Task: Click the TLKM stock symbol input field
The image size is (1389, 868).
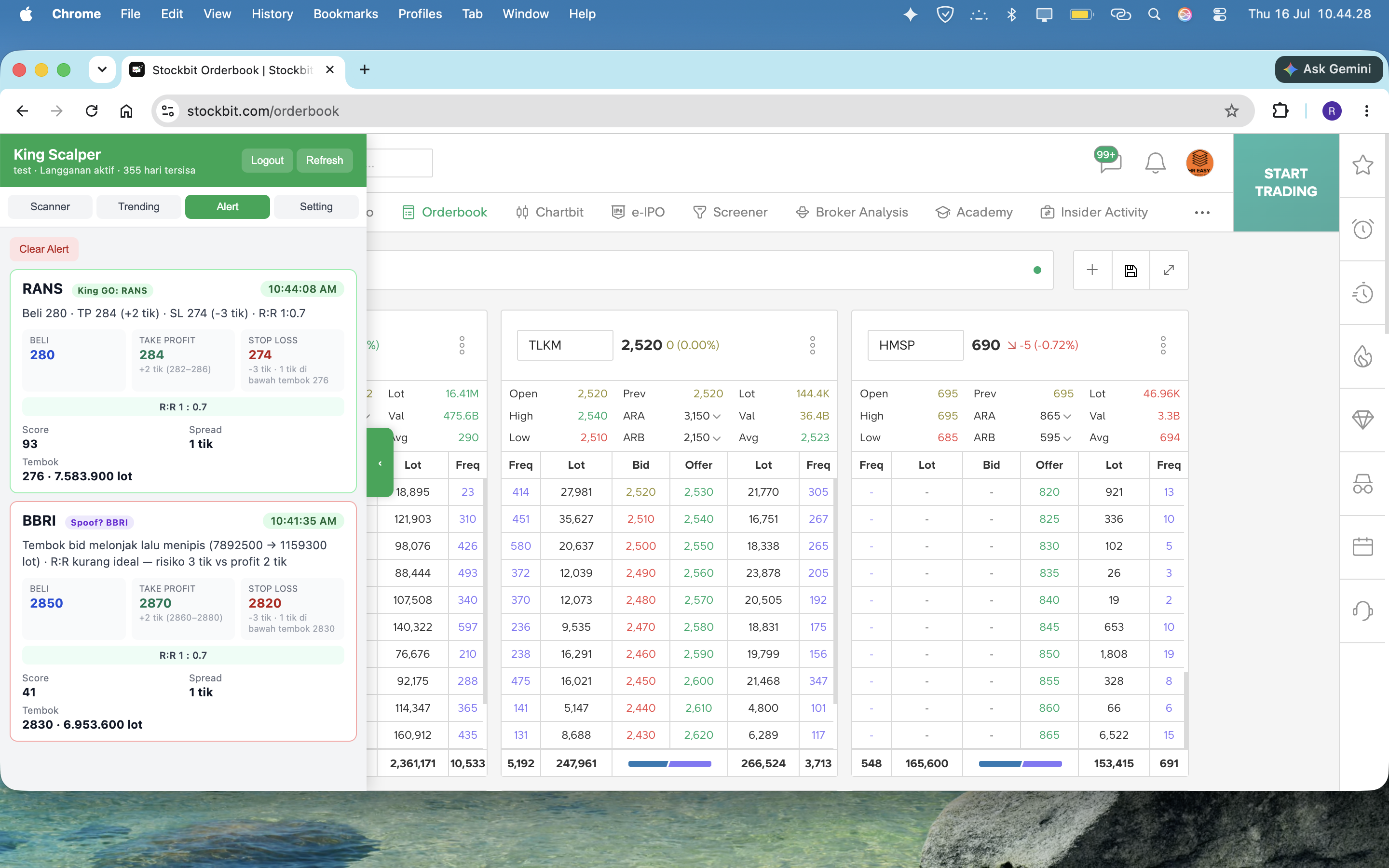Action: 565,345
